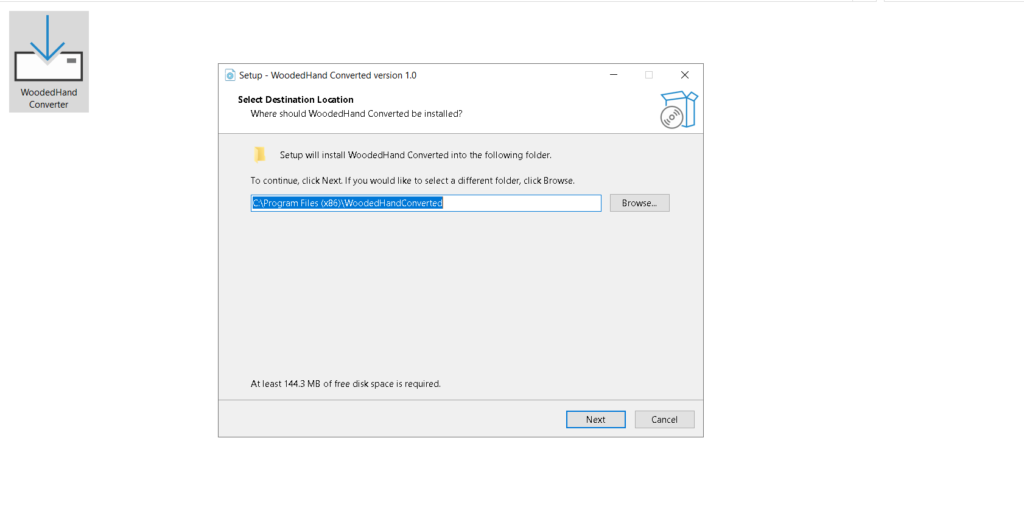Click the 'Select Destination Location' heading
The image size is (1024, 511).
point(295,100)
